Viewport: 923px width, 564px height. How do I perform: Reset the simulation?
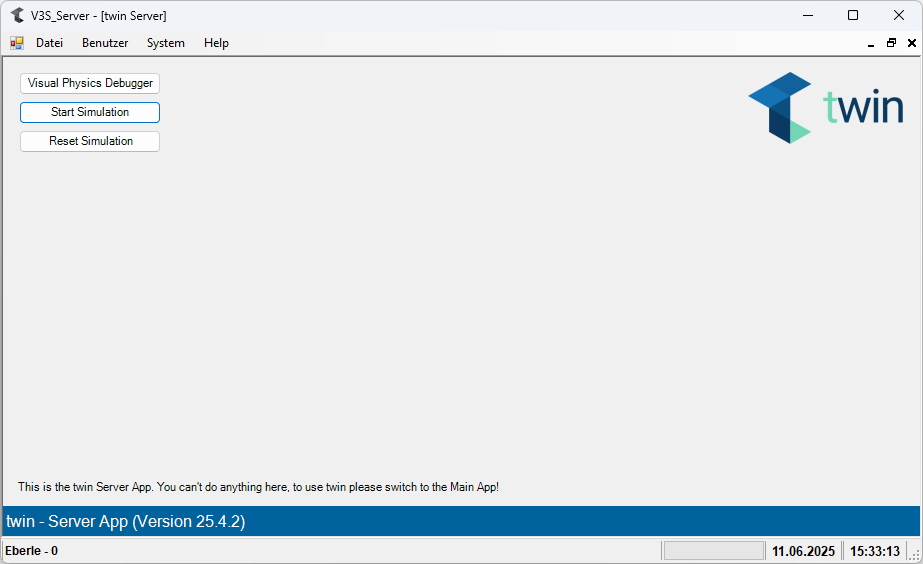click(x=90, y=141)
